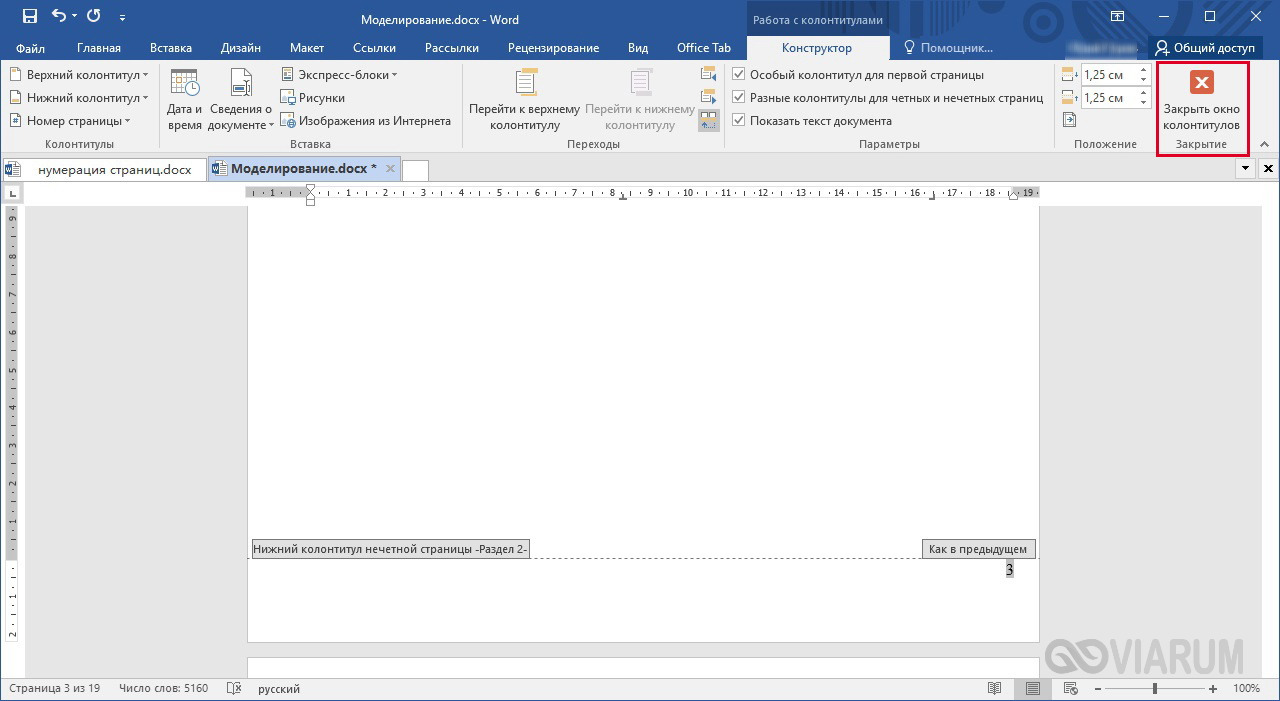This screenshot has height=701, width=1280.
Task: Open Сведения о документе dropdown
Action: tap(240, 100)
